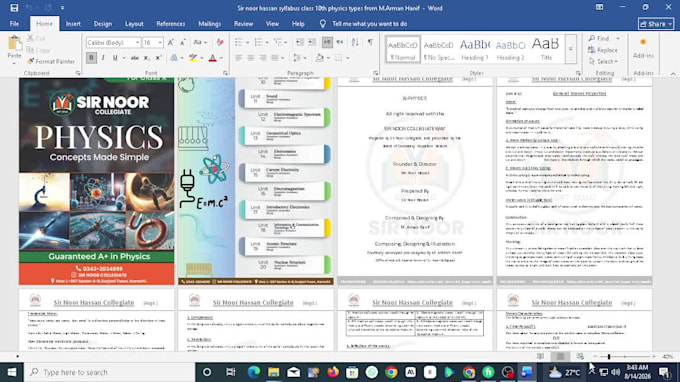Apply the Title style
The width and height of the screenshot is (680, 382).
coord(546,49)
